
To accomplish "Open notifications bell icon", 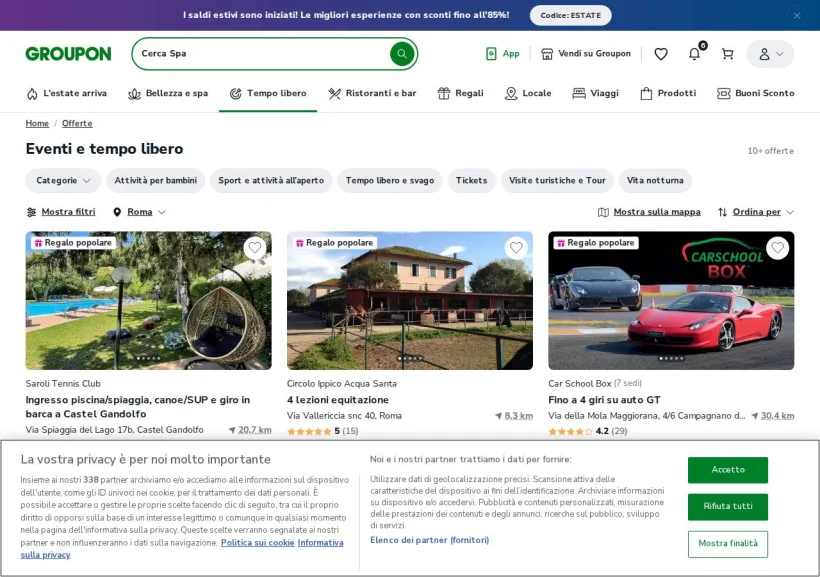I will (x=694, y=53).
